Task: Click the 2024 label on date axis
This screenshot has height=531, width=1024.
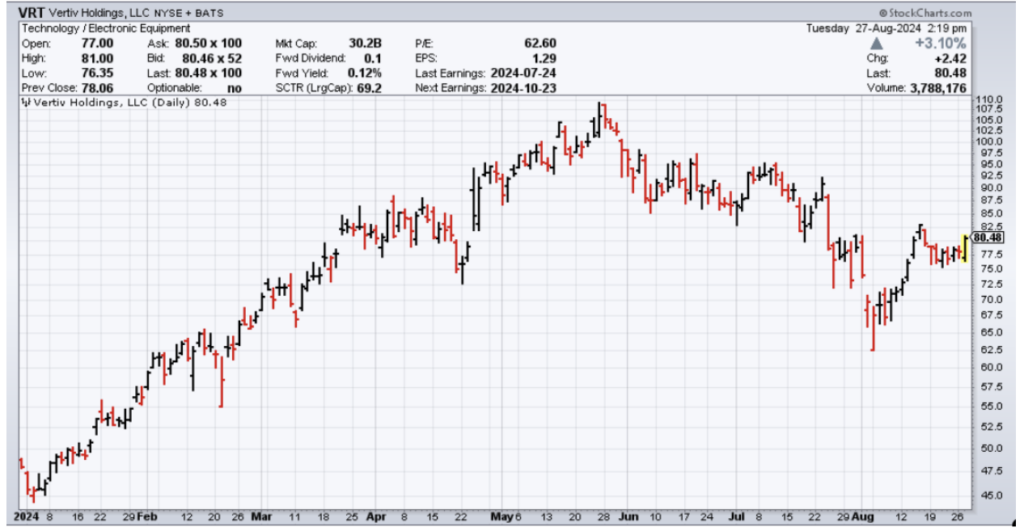Action: pyautogui.click(x=27, y=517)
